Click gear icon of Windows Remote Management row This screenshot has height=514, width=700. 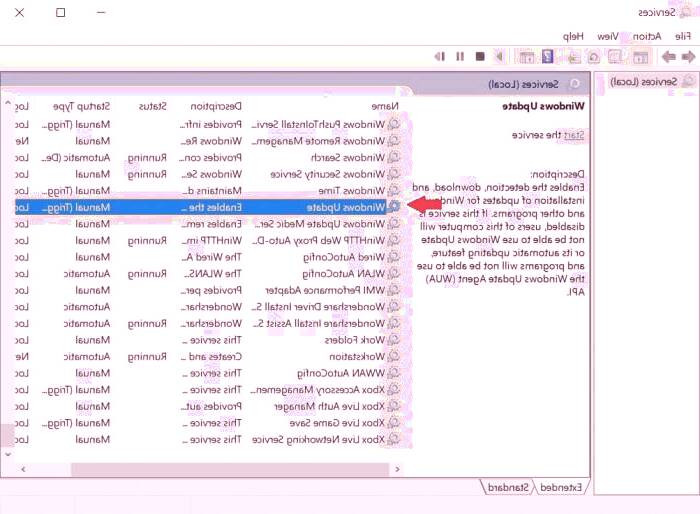(x=393, y=141)
